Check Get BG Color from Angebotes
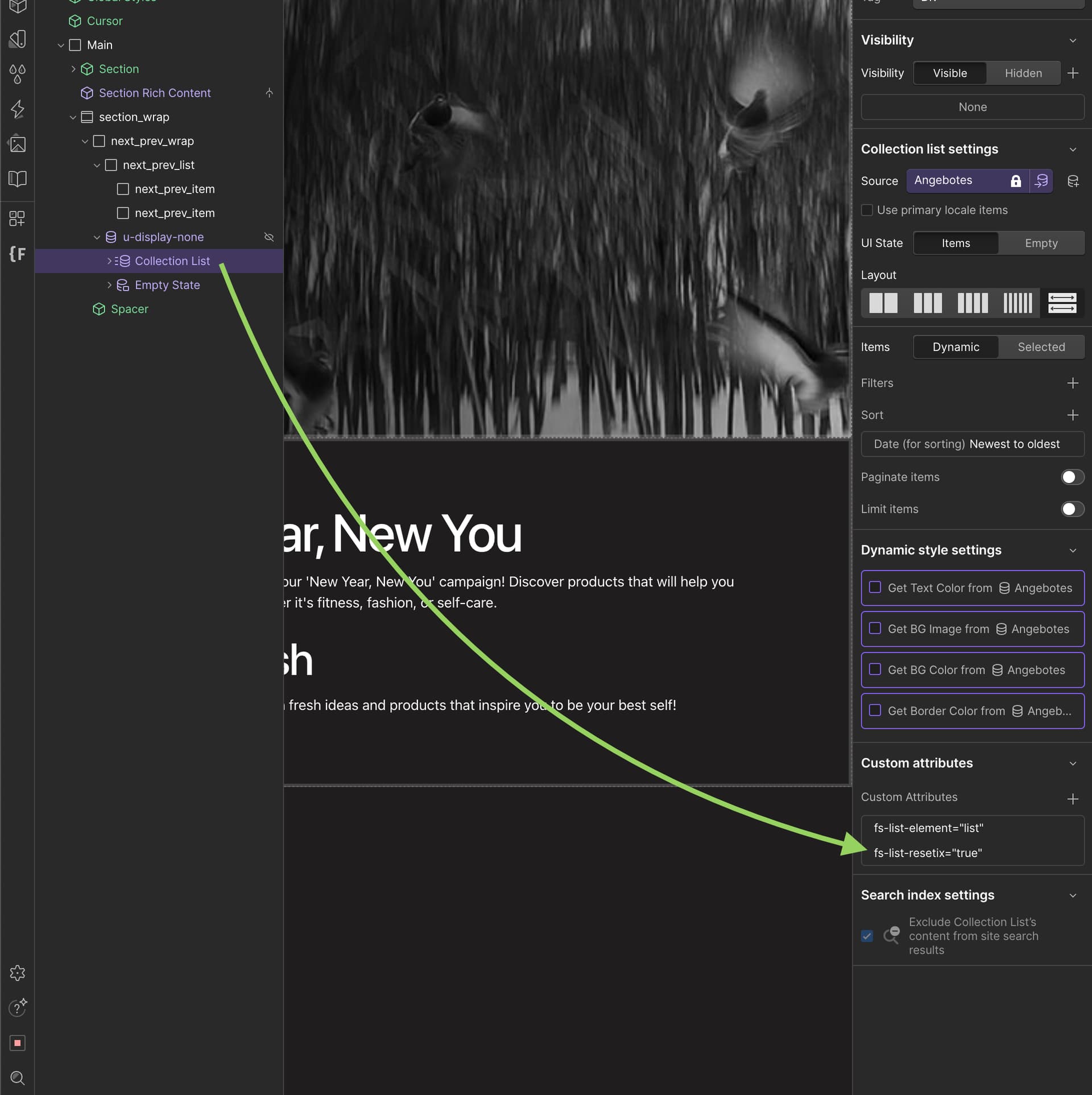Screen dimensions: 1092x1095 [x=875, y=669]
